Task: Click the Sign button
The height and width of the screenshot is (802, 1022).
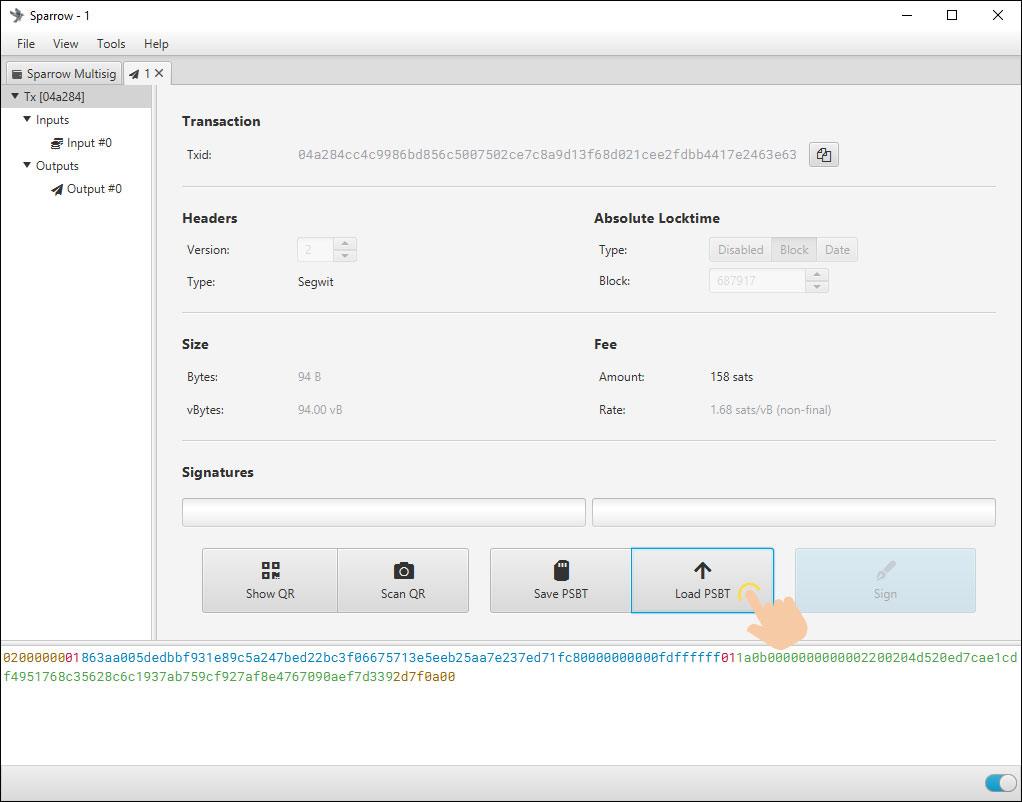Action: point(885,580)
